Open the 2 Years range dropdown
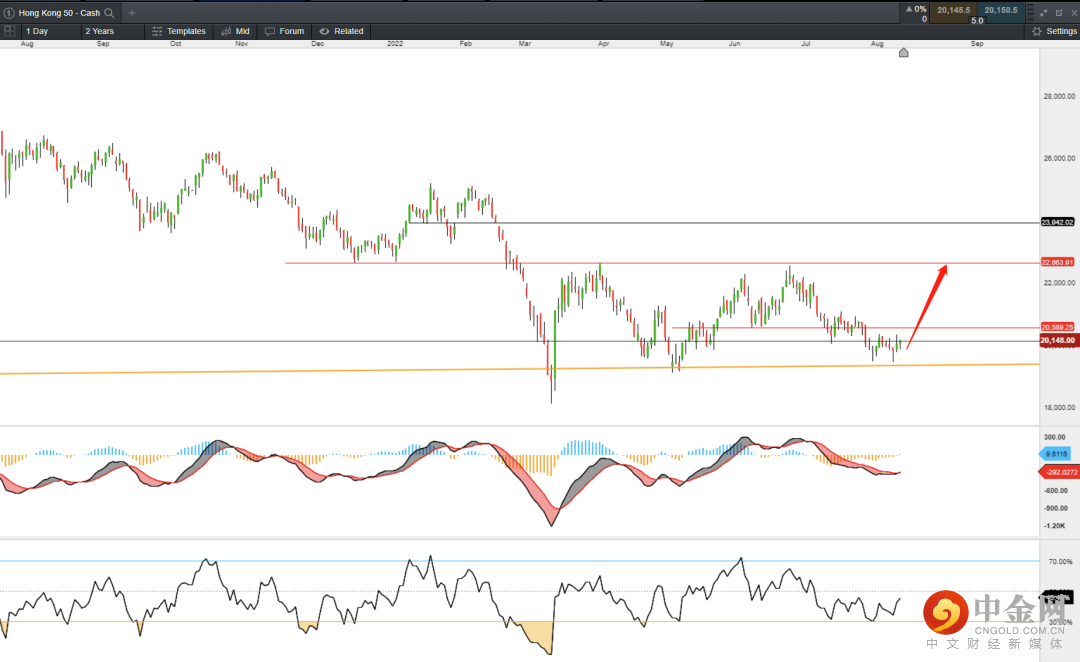 tap(109, 31)
